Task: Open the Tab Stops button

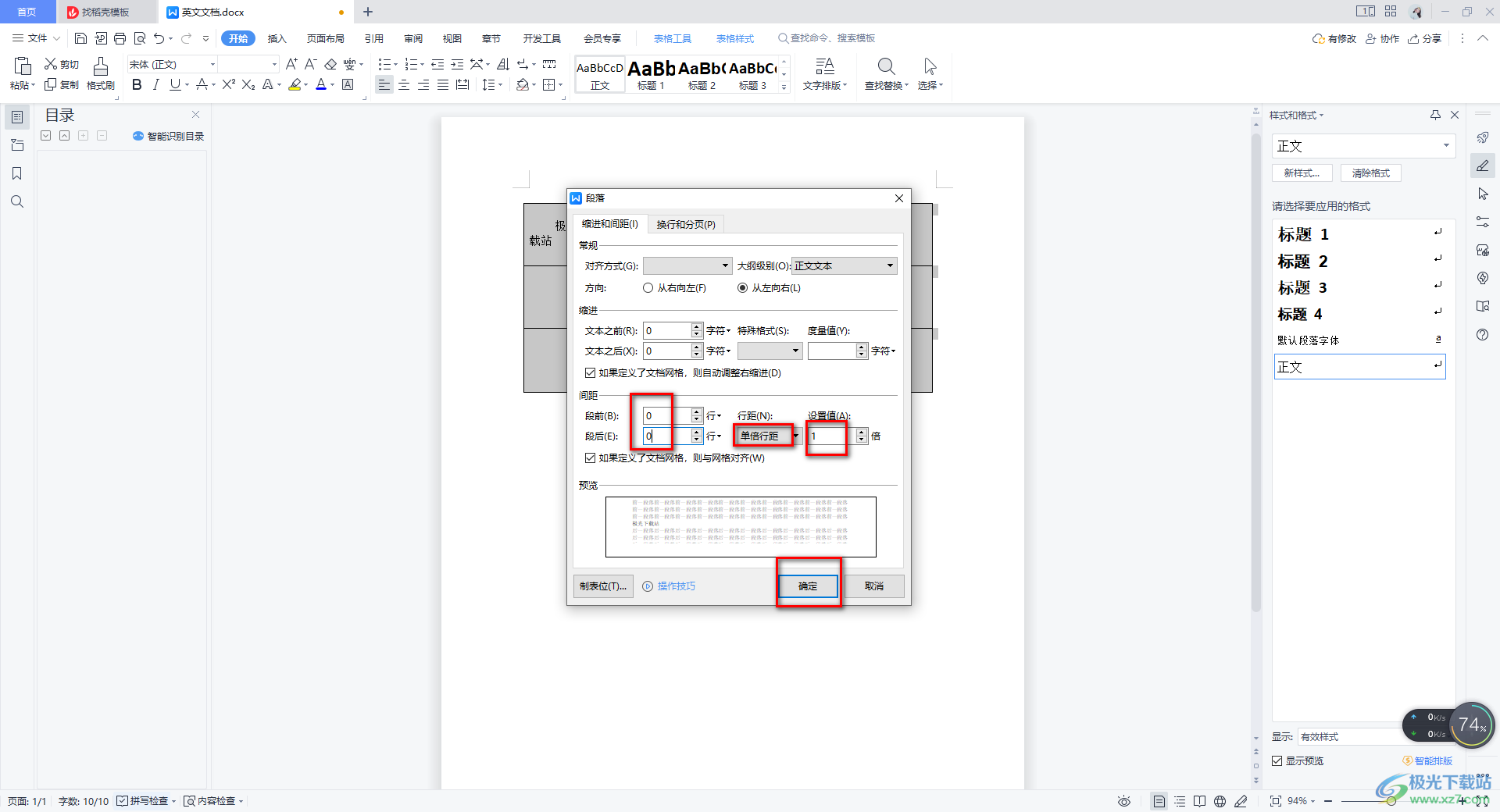Action: point(603,586)
